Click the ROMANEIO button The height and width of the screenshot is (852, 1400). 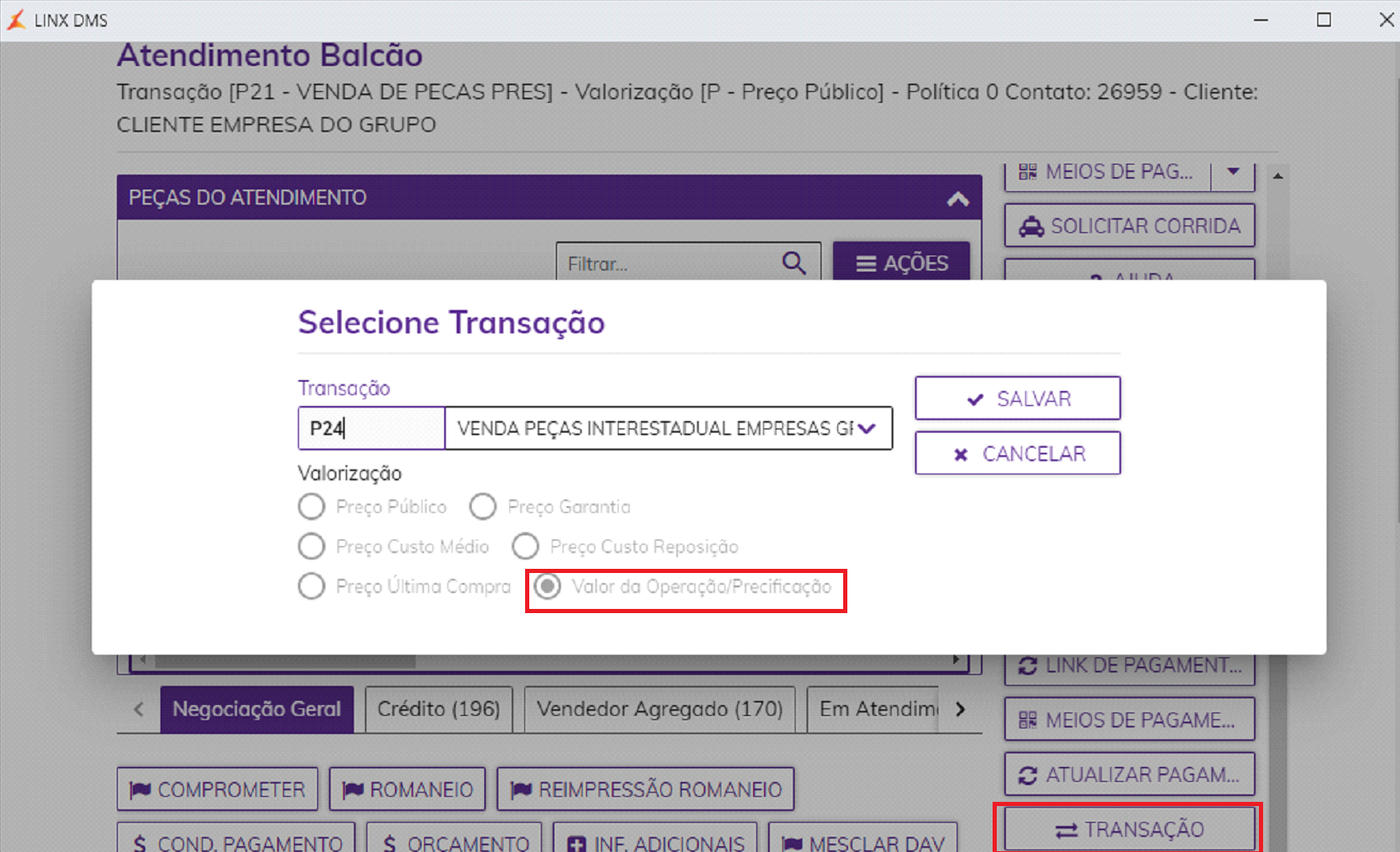(407, 789)
